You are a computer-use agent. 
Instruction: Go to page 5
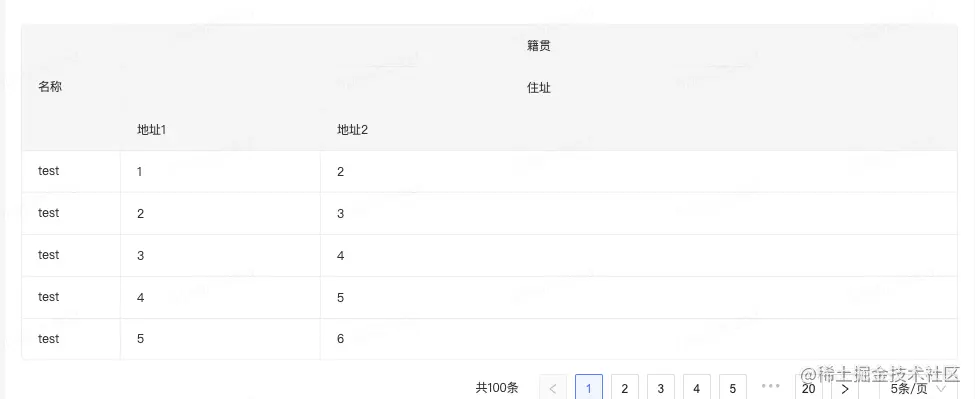coord(732,388)
